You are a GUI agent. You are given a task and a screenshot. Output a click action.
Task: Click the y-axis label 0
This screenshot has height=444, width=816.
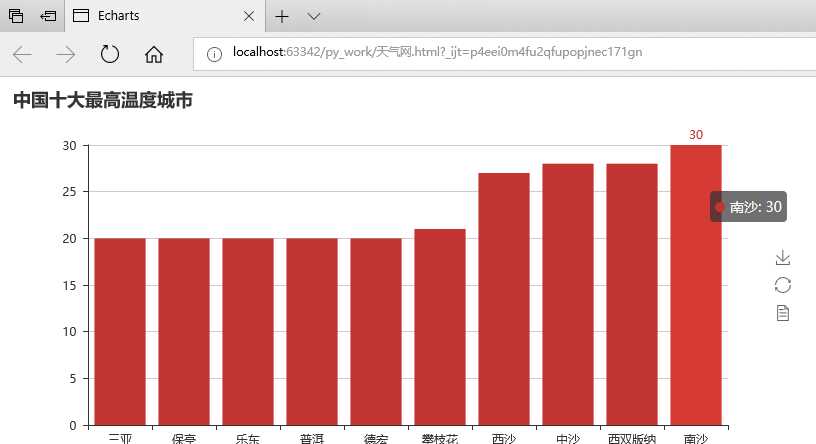73,425
